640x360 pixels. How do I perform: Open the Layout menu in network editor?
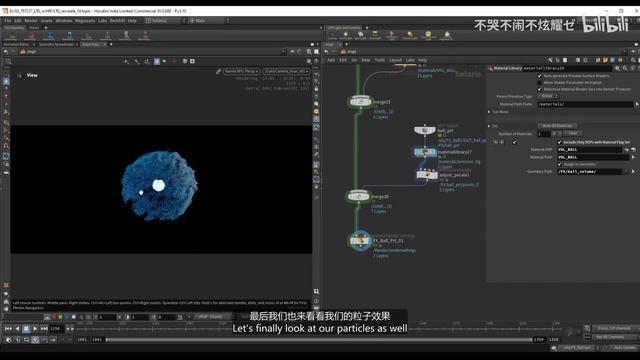tap(395, 60)
